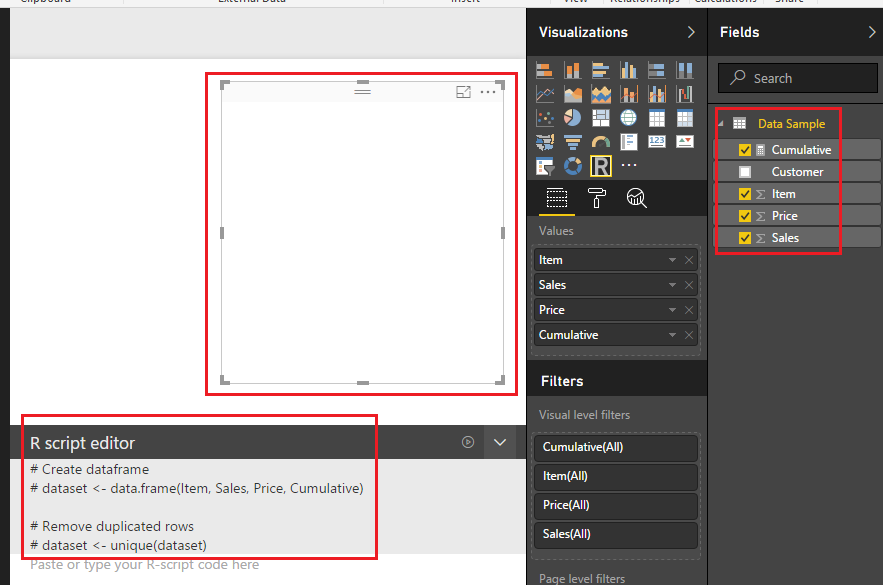Switch to the Fields well tab
Screen dimensions: 883x585
[557, 198]
